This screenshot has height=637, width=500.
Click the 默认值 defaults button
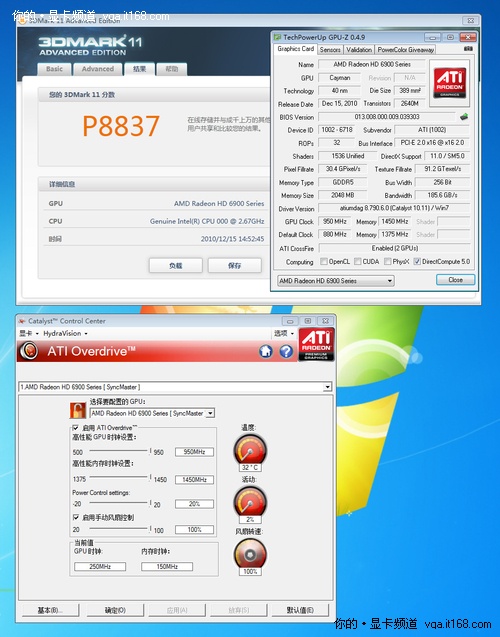pos(300,610)
